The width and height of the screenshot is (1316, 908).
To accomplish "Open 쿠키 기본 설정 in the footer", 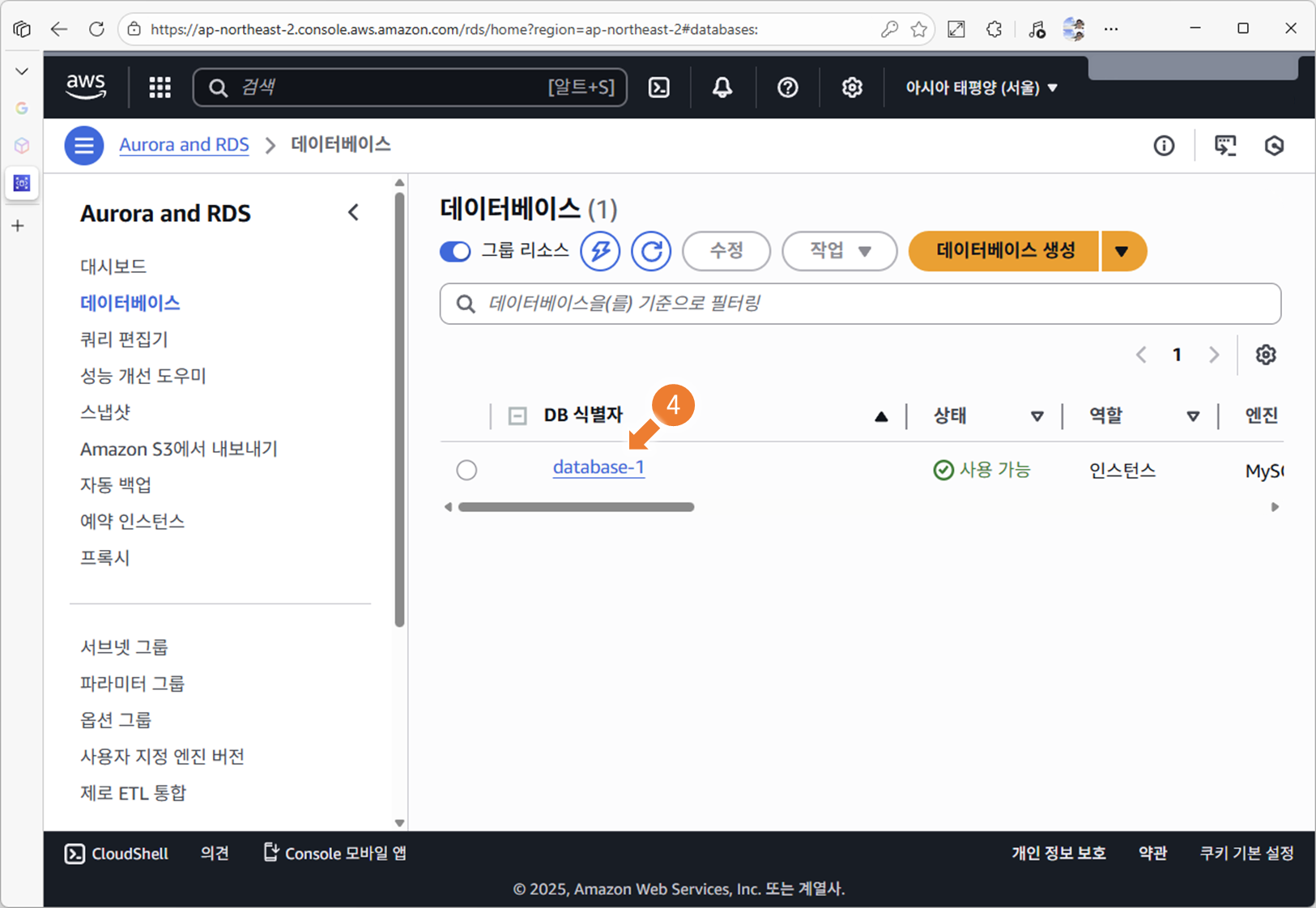I will pyautogui.click(x=1246, y=854).
